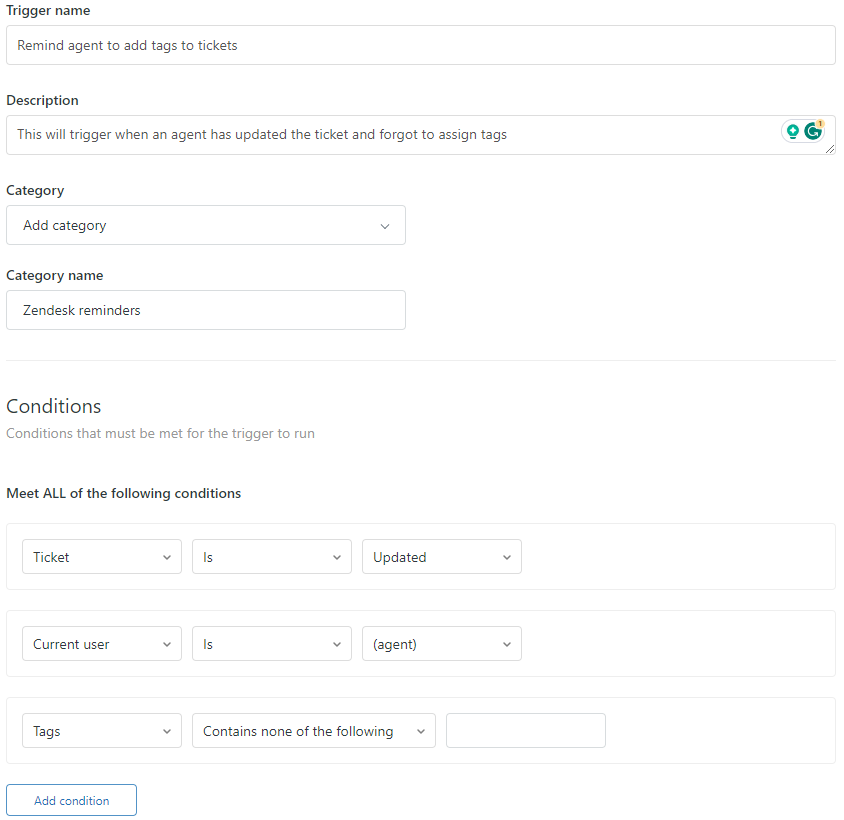
Task: Open Grammarly by clicking the G icon badge
Action: [x=812, y=131]
